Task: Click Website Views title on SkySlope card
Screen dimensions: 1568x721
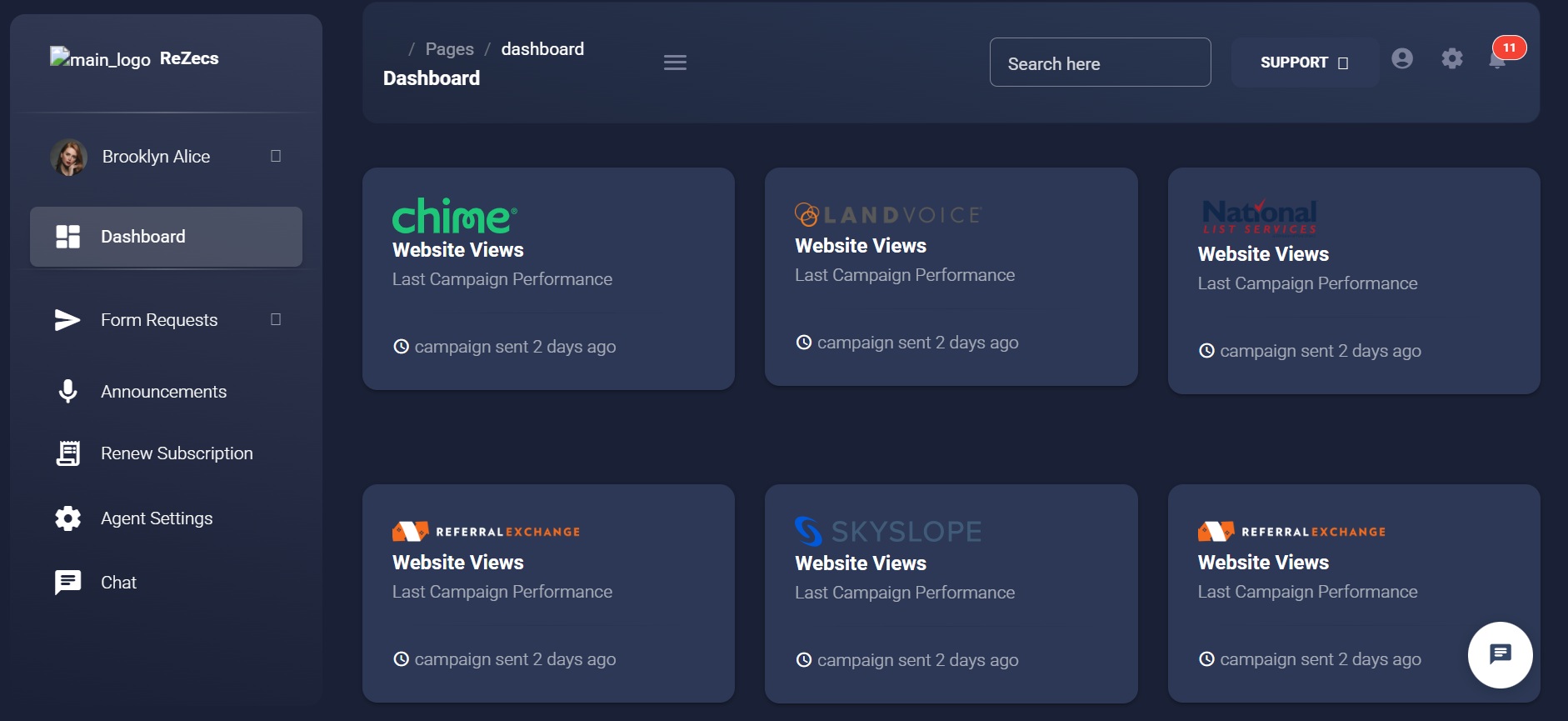Action: click(861, 563)
